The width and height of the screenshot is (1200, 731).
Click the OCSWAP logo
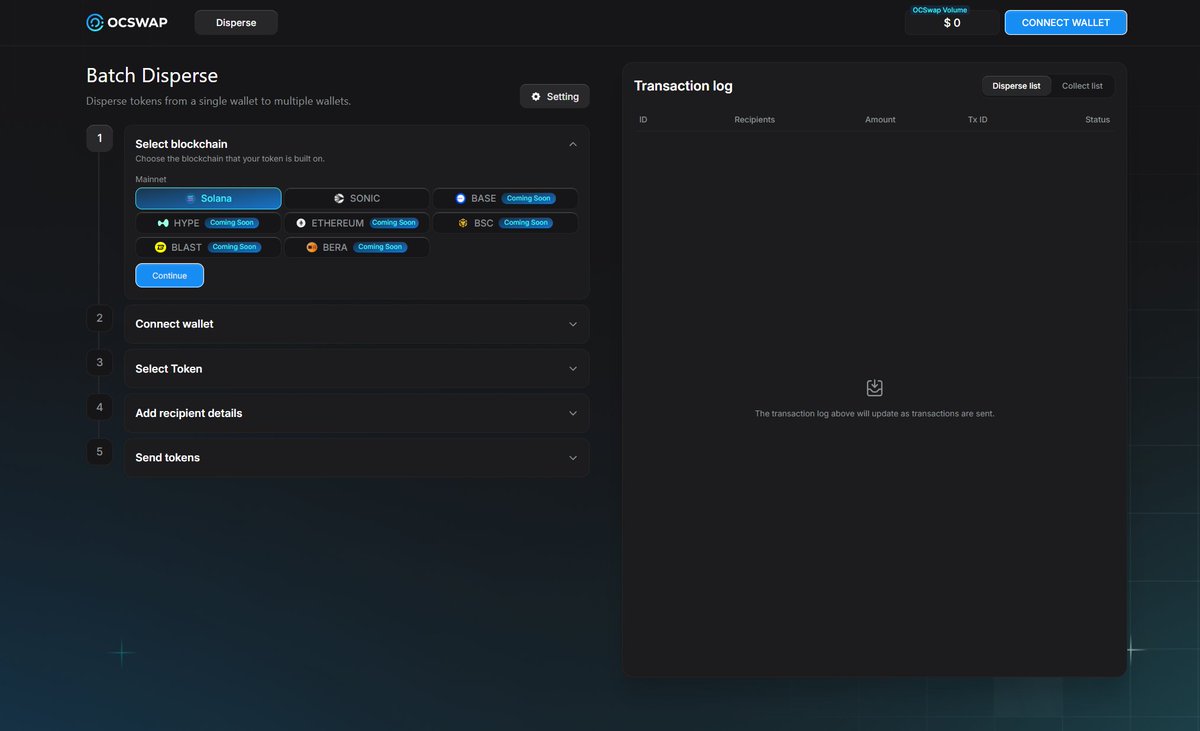[125, 22]
